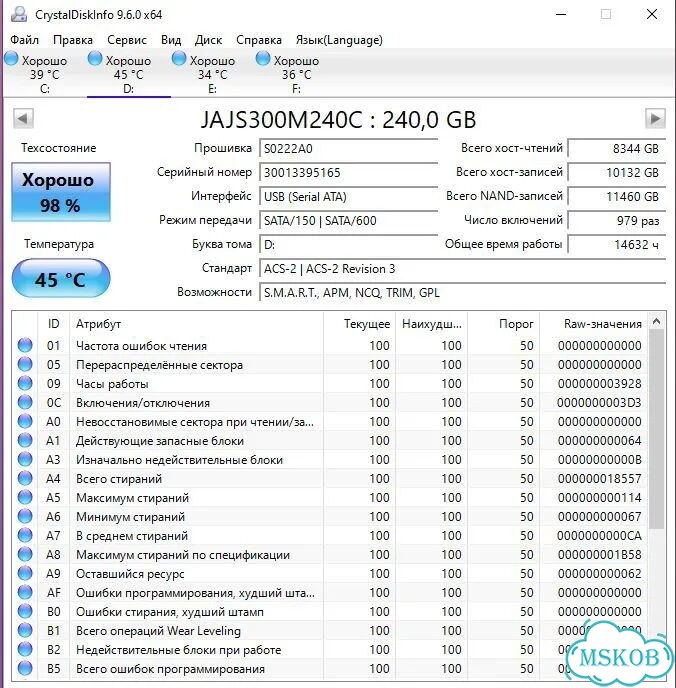The height and width of the screenshot is (688, 676).
Task: Click the Хорошо 98 % health status button
Action: click(x=61, y=192)
